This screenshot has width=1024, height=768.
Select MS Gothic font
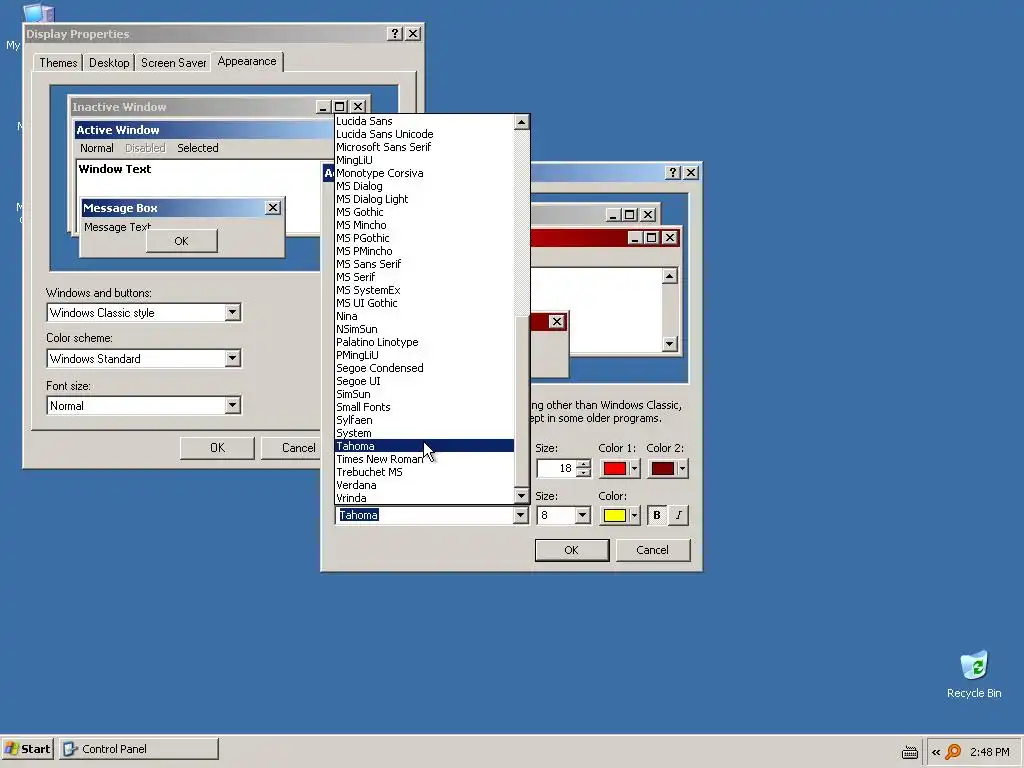[424, 212]
